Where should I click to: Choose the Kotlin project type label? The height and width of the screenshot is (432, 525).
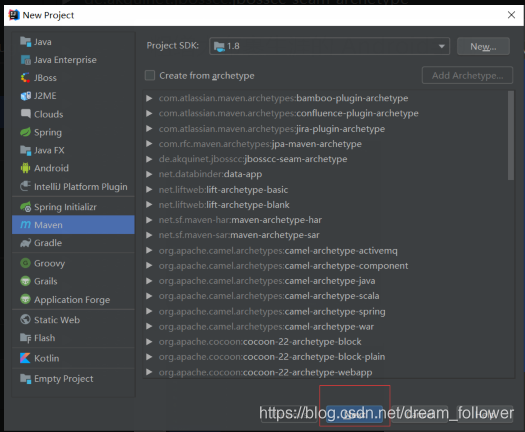coord(47,358)
